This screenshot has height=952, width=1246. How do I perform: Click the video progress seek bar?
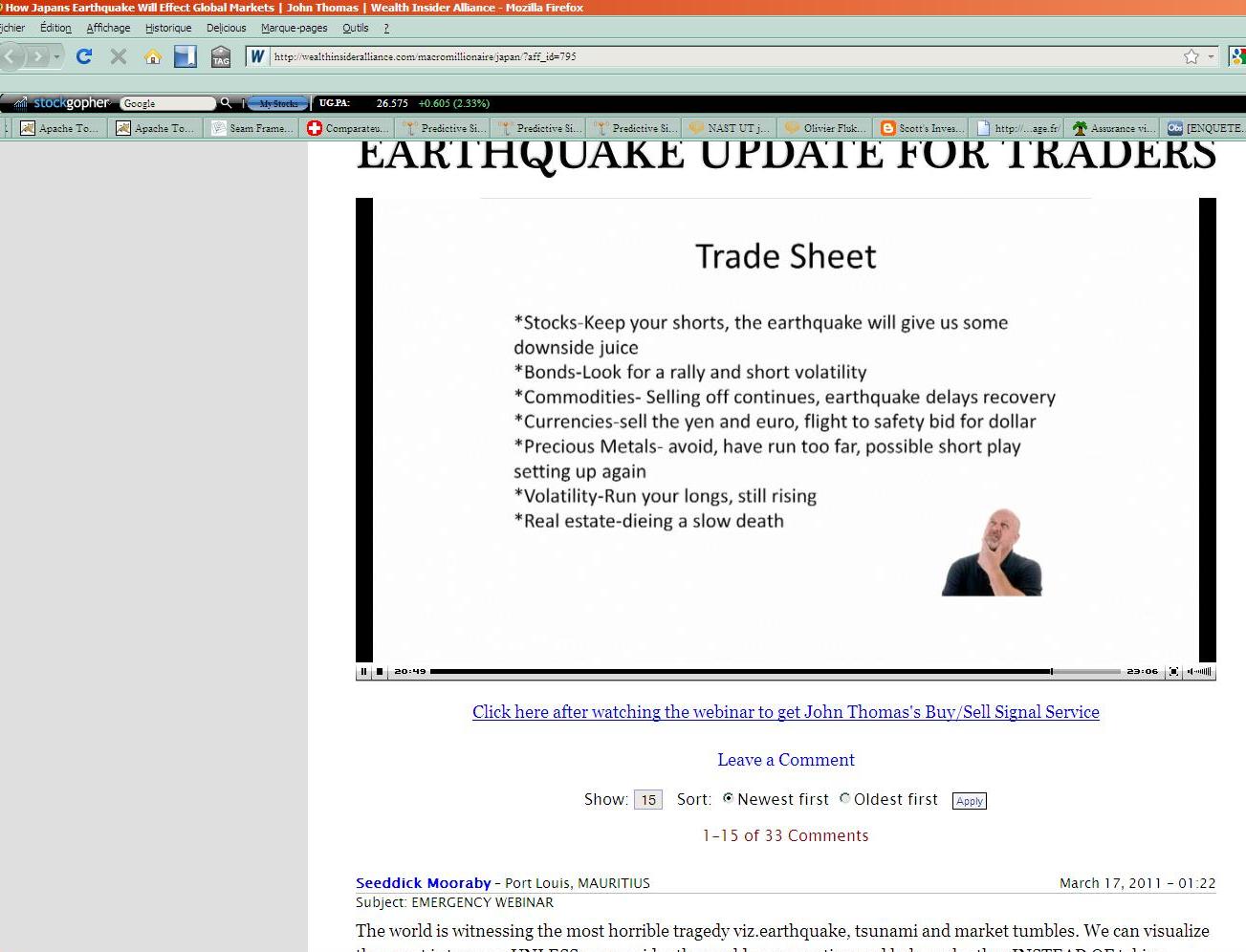pyautogui.click(x=775, y=672)
